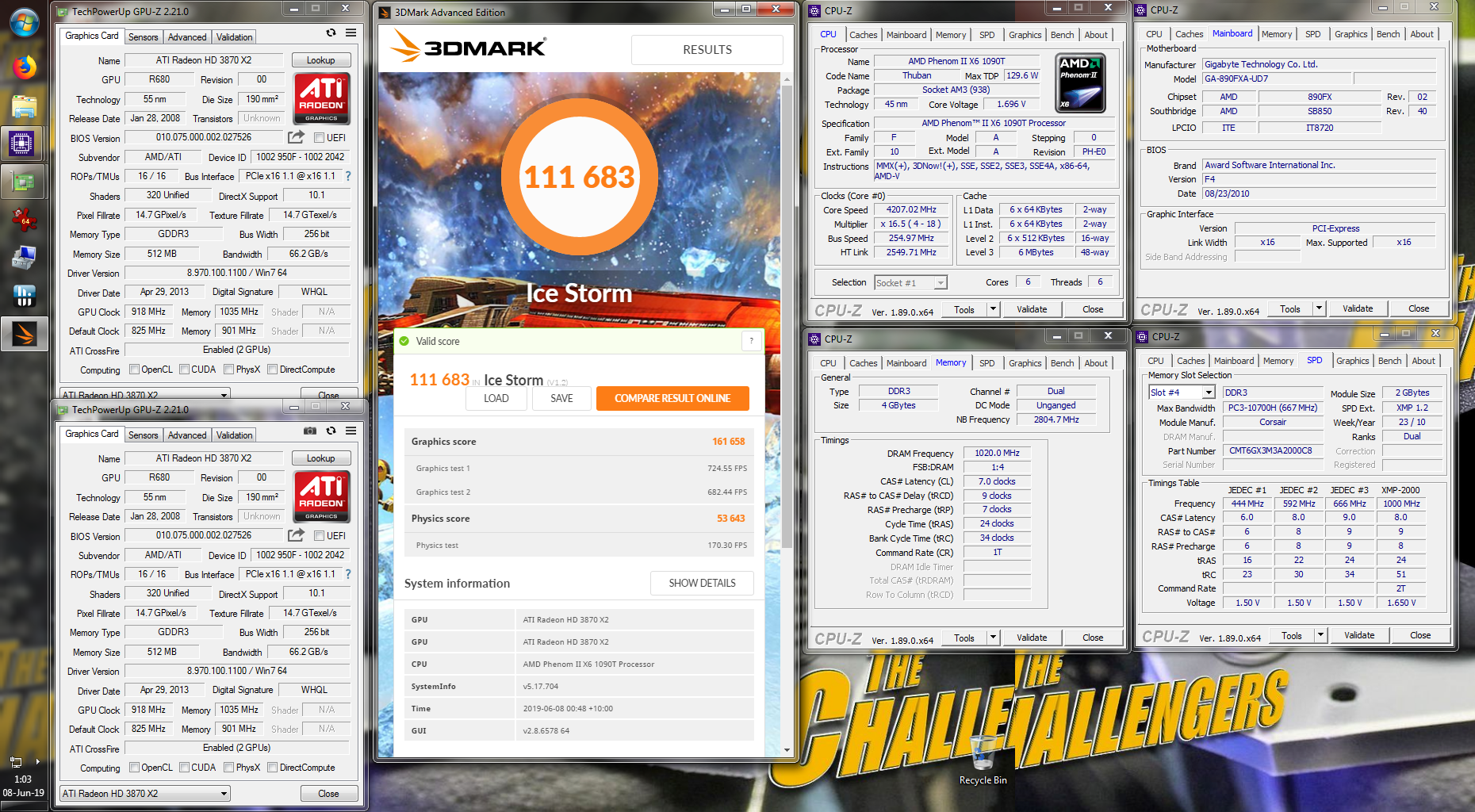Open Socket #1 selection dropdown in CPU-Z
1475x812 pixels.
(910, 282)
